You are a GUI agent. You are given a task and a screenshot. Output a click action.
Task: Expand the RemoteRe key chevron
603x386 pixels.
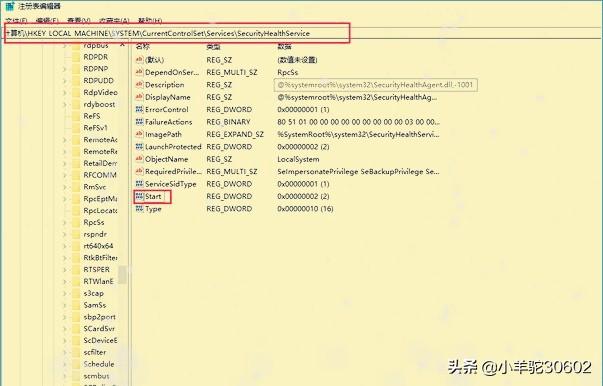pos(65,152)
